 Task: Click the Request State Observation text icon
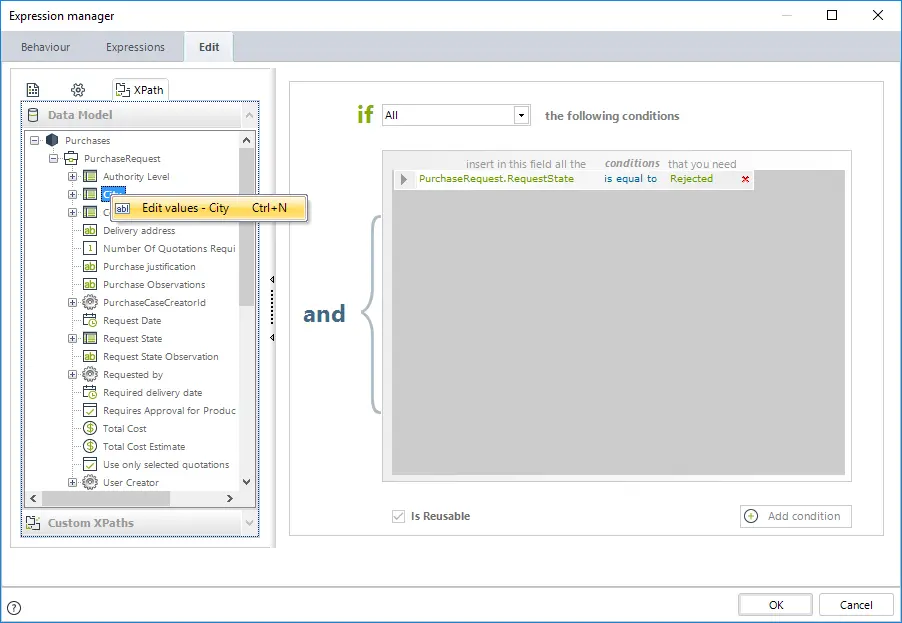(90, 357)
